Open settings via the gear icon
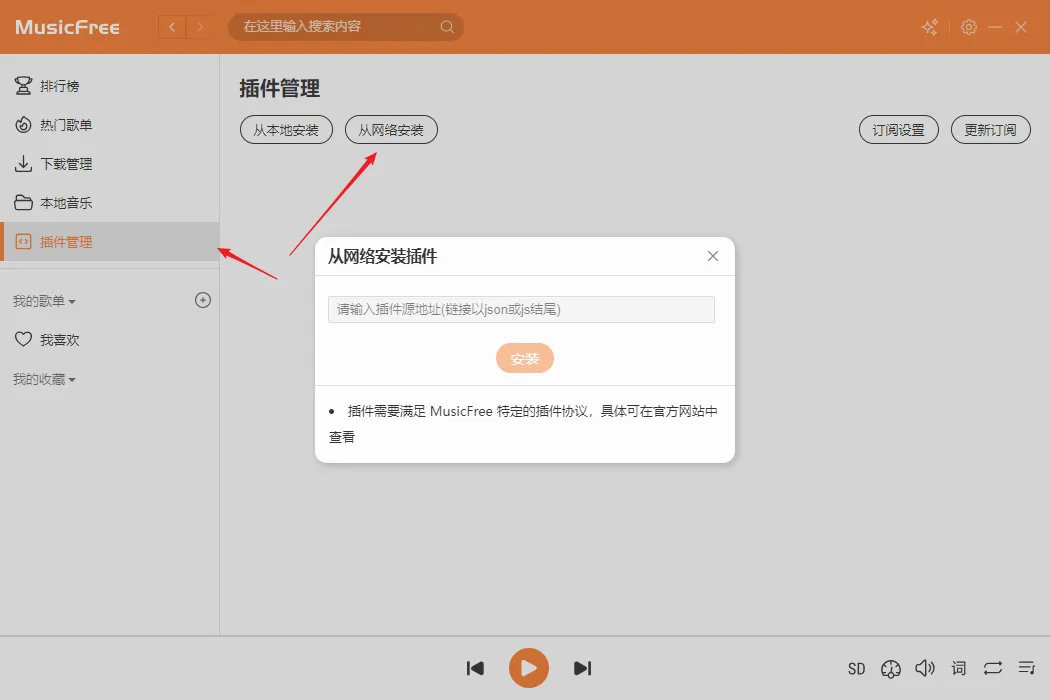1050x700 pixels. tap(968, 27)
